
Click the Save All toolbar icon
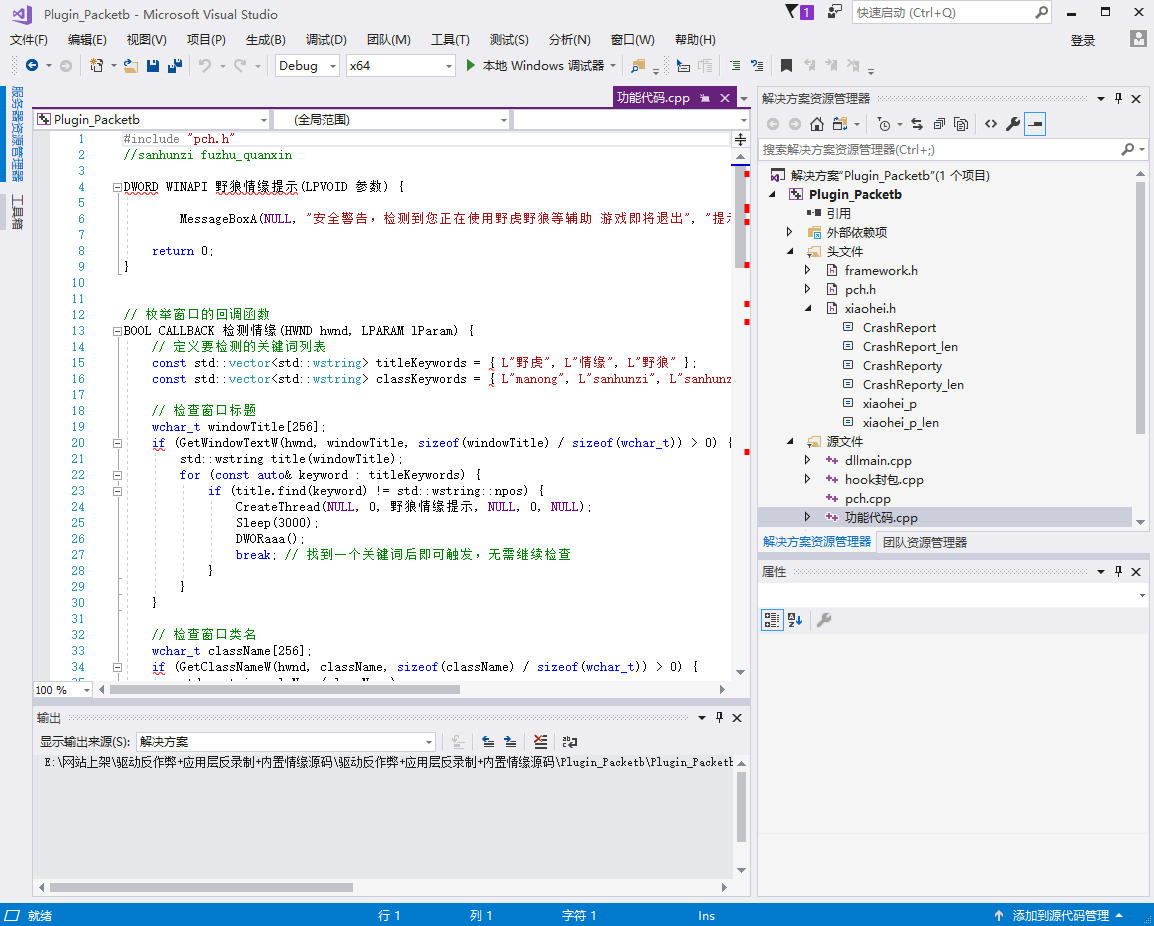coord(175,66)
